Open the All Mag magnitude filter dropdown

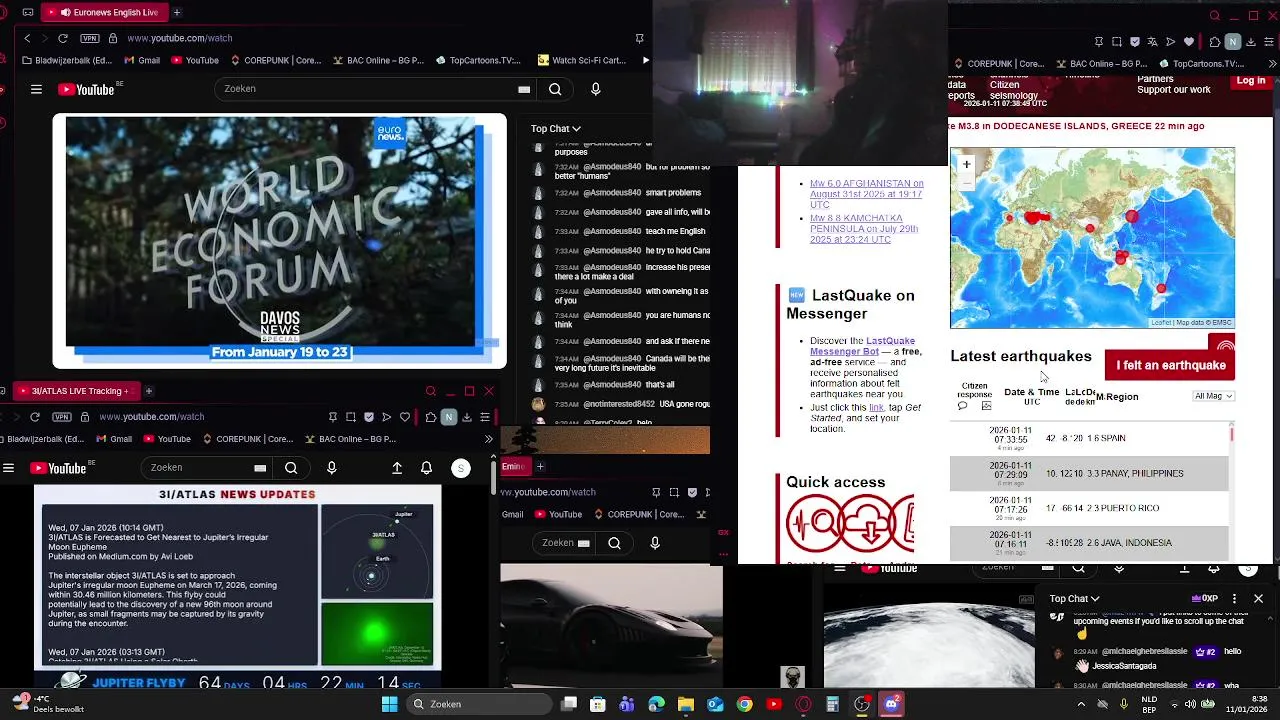pyautogui.click(x=1214, y=396)
